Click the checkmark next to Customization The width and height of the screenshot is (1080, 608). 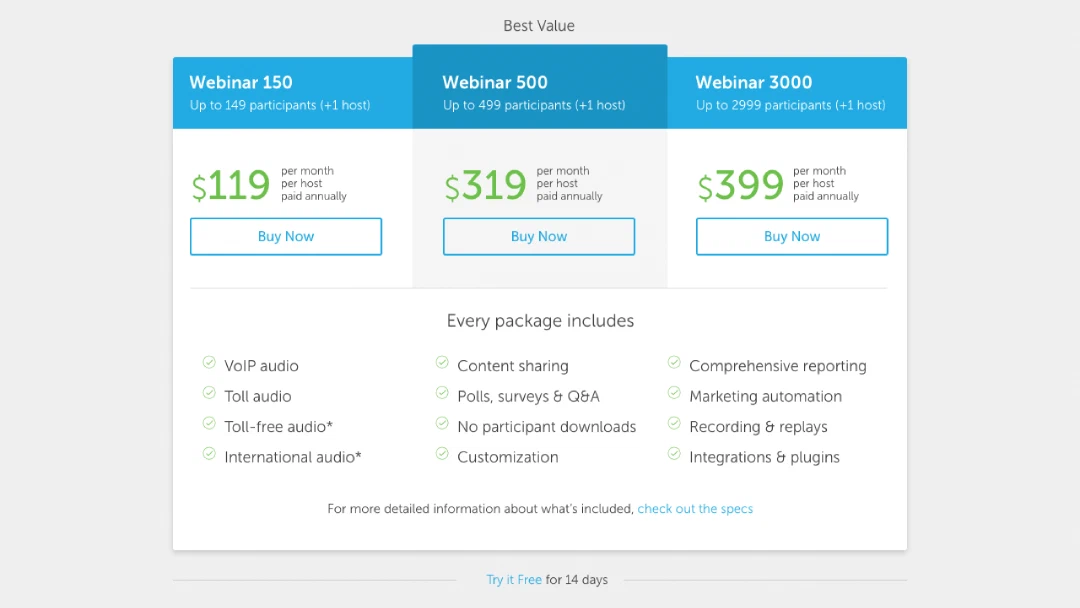point(442,454)
